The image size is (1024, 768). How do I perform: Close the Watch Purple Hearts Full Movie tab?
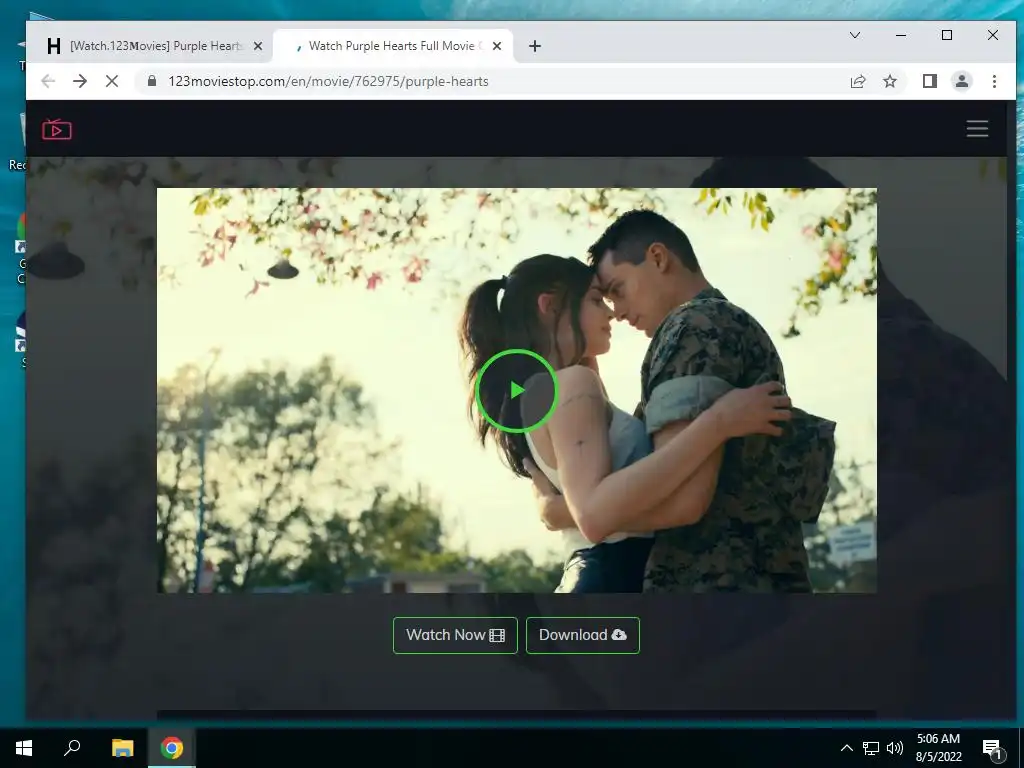497,46
